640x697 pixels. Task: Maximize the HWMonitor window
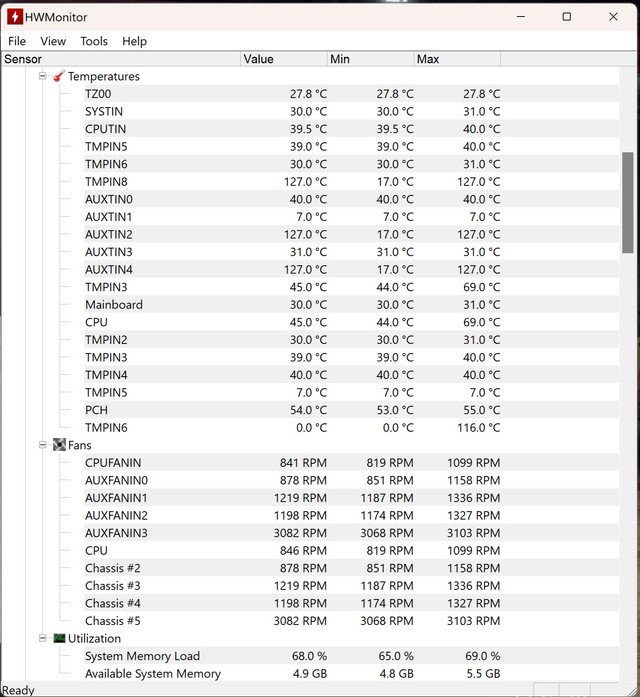tap(567, 17)
